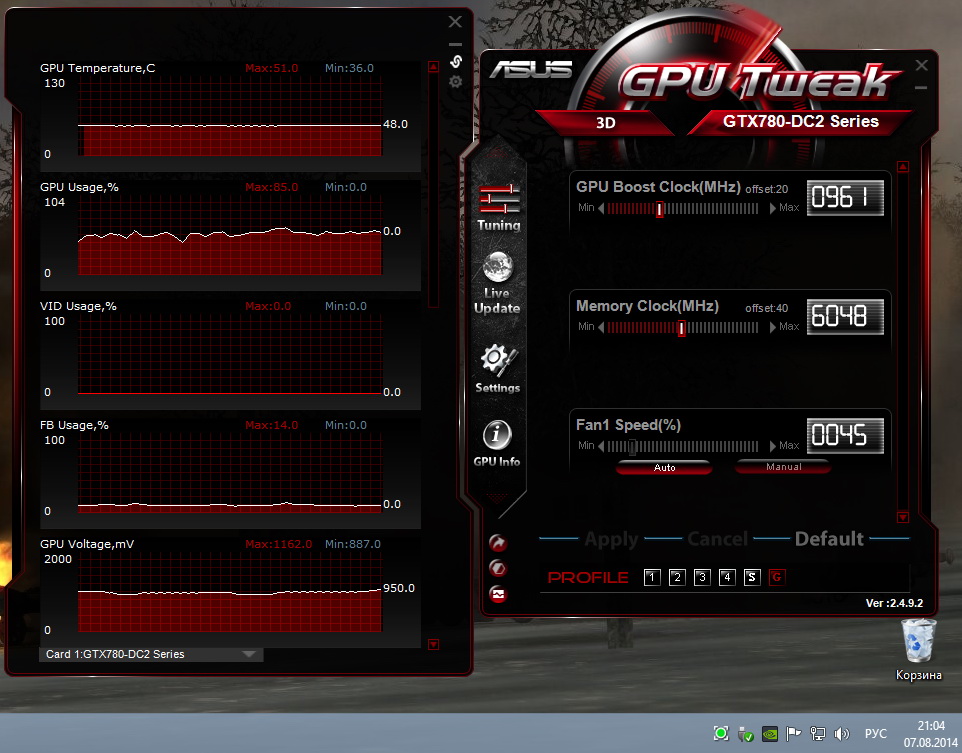Image resolution: width=962 pixels, height=753 pixels.
Task: Select profile slot 3
Action: [702, 577]
